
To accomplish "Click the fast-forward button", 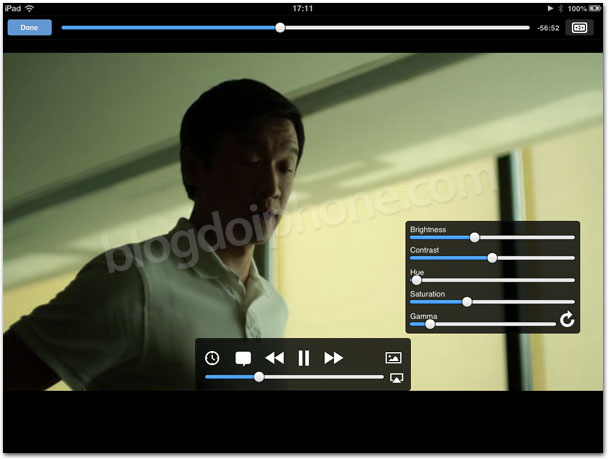I will [x=333, y=358].
